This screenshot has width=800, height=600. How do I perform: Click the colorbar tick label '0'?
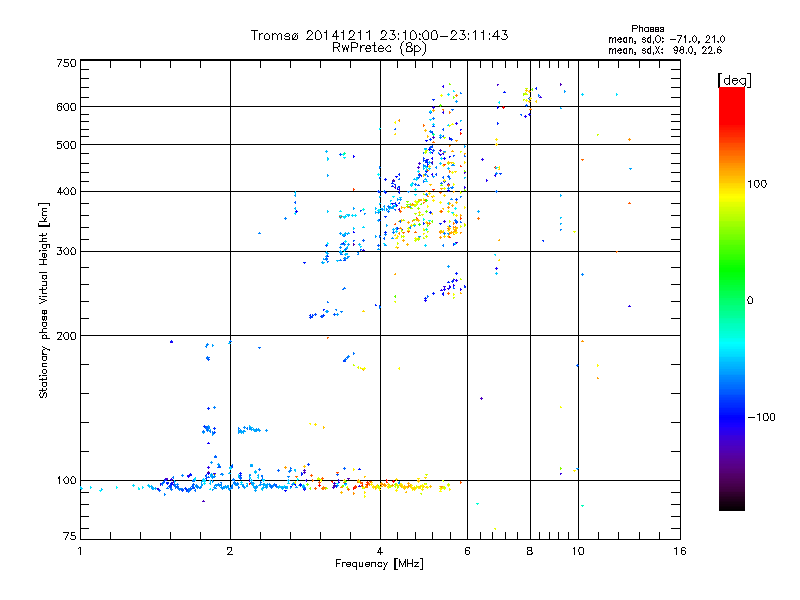coord(750,301)
